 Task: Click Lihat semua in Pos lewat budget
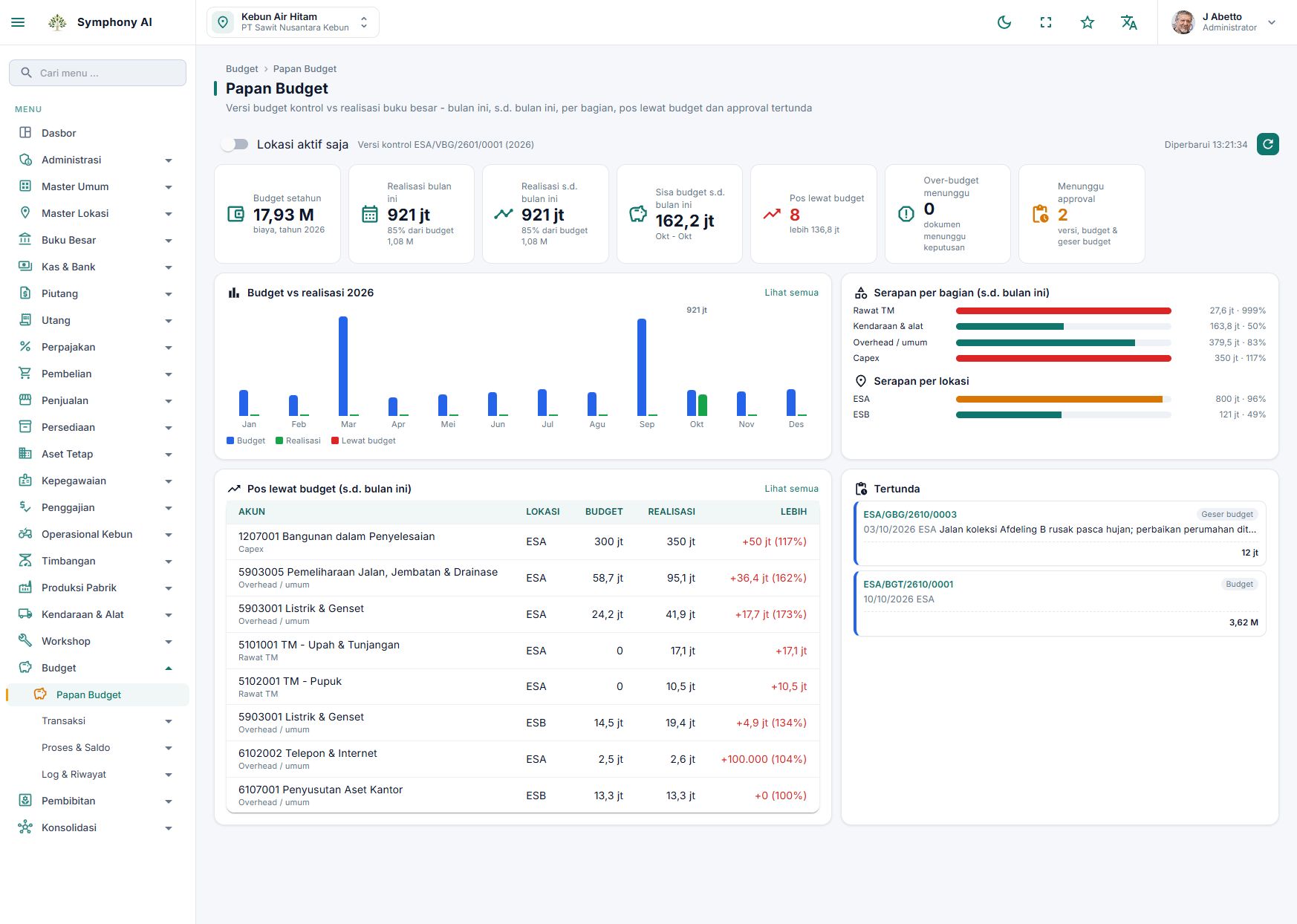click(791, 489)
